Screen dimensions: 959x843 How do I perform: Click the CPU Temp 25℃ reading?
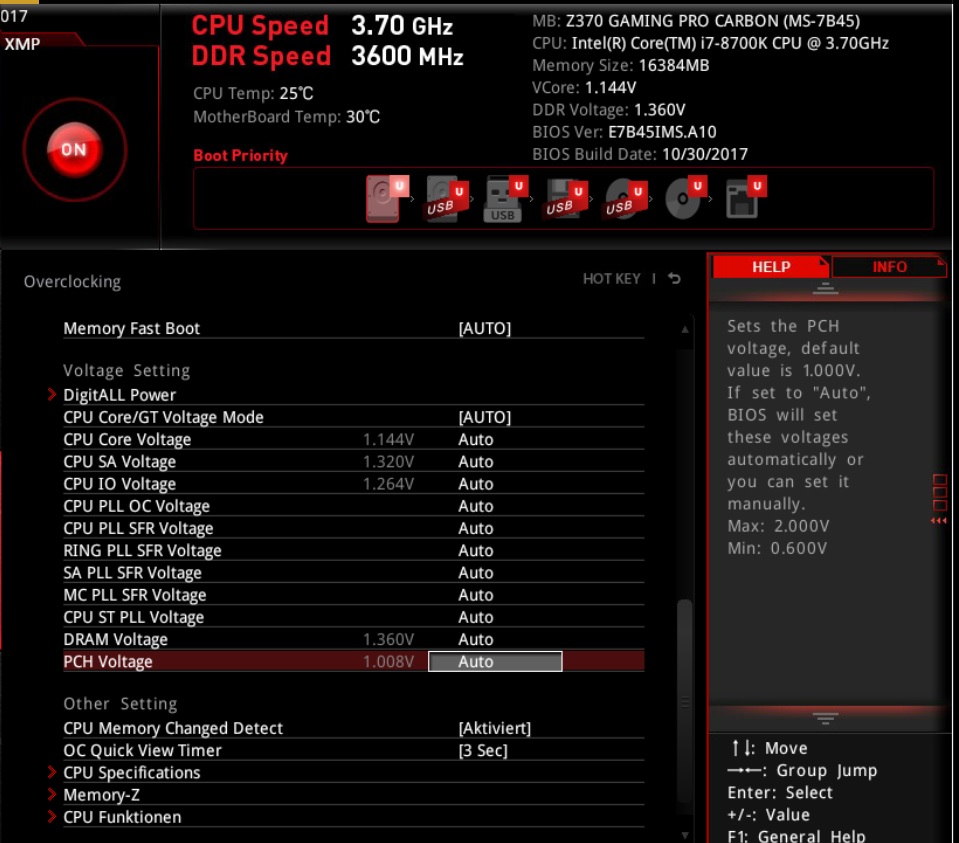253,94
